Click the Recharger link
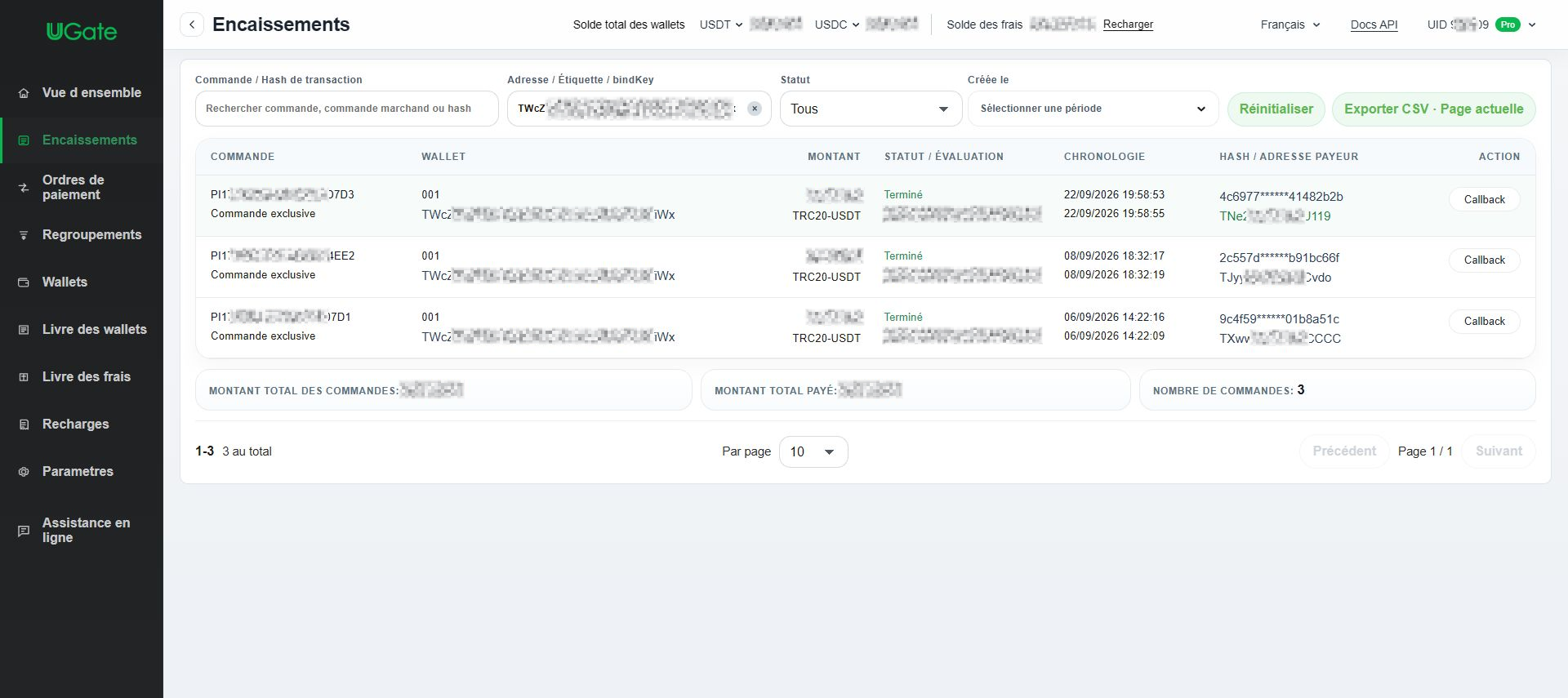The width and height of the screenshot is (1568, 698). (x=1128, y=24)
